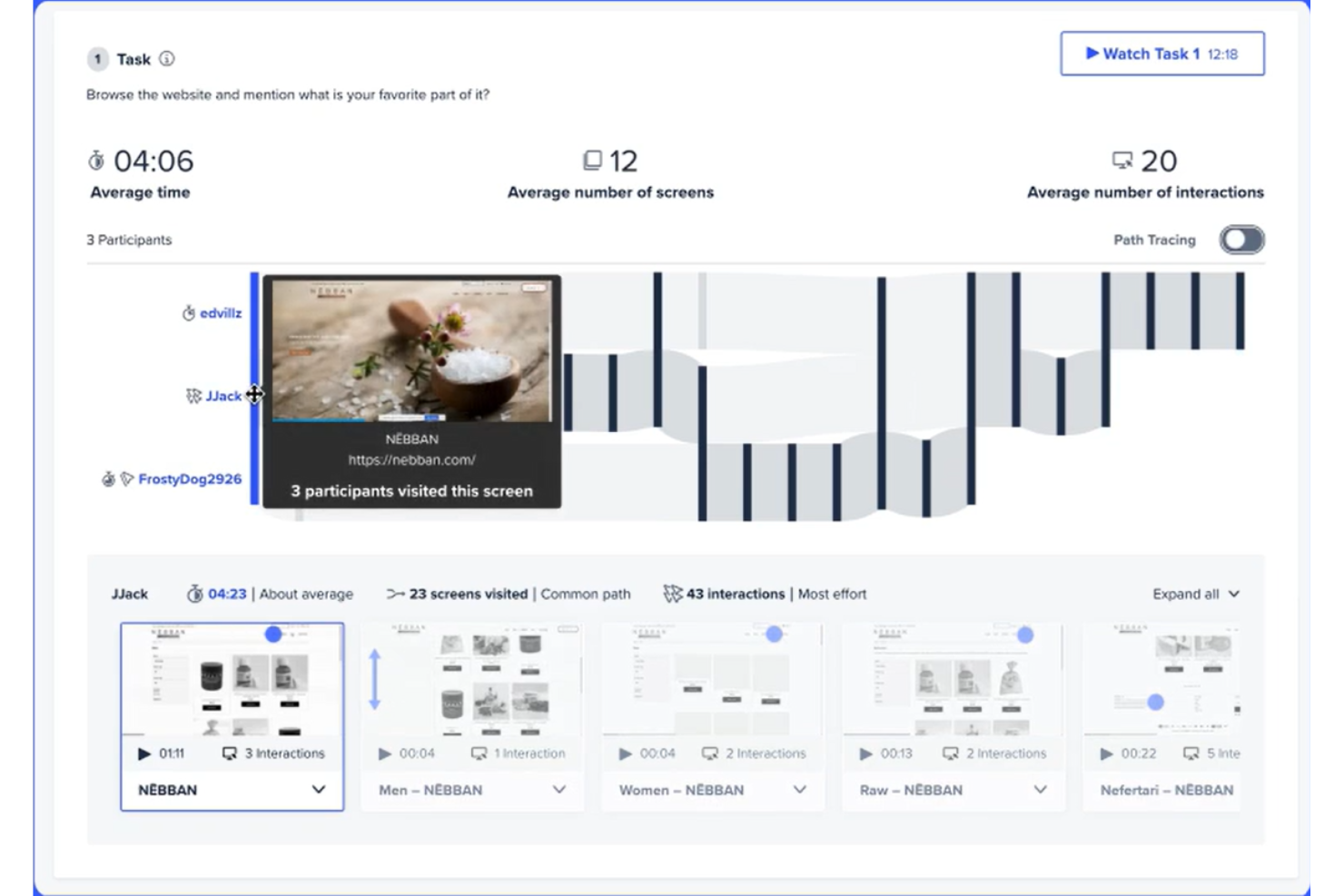1344x896 pixels.
Task: Open participant edvillz link
Action: point(221,313)
